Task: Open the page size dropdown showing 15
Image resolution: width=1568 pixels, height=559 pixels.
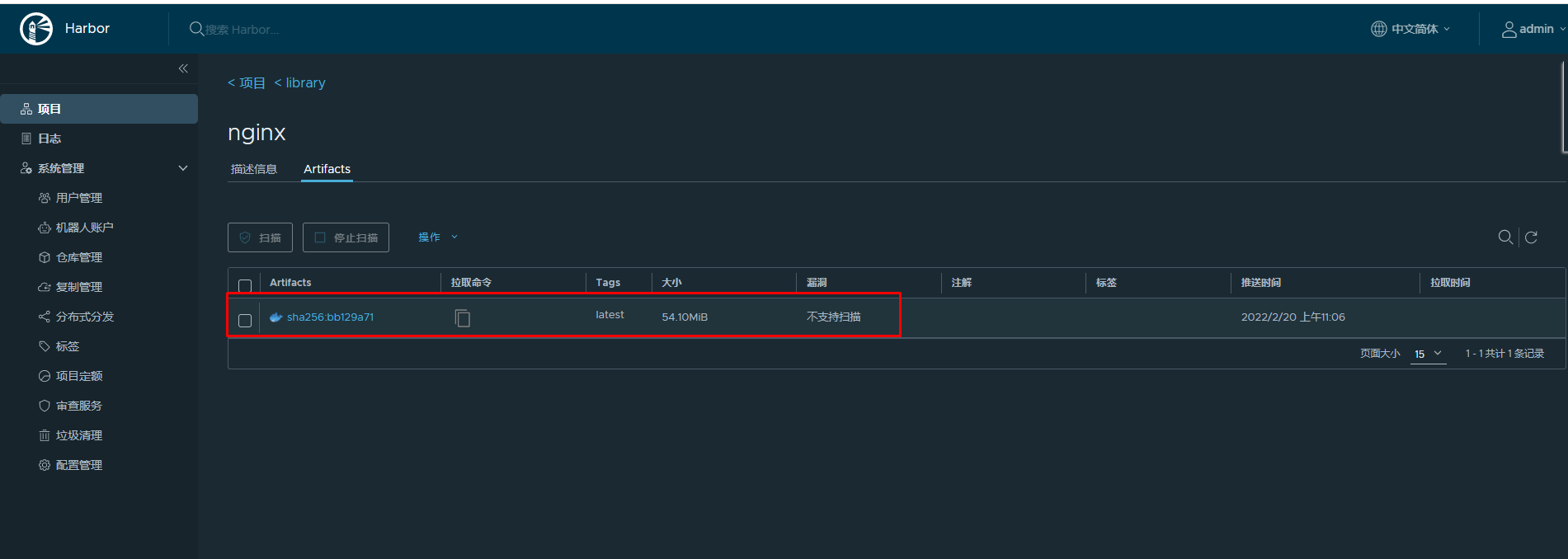Action: [x=1428, y=354]
